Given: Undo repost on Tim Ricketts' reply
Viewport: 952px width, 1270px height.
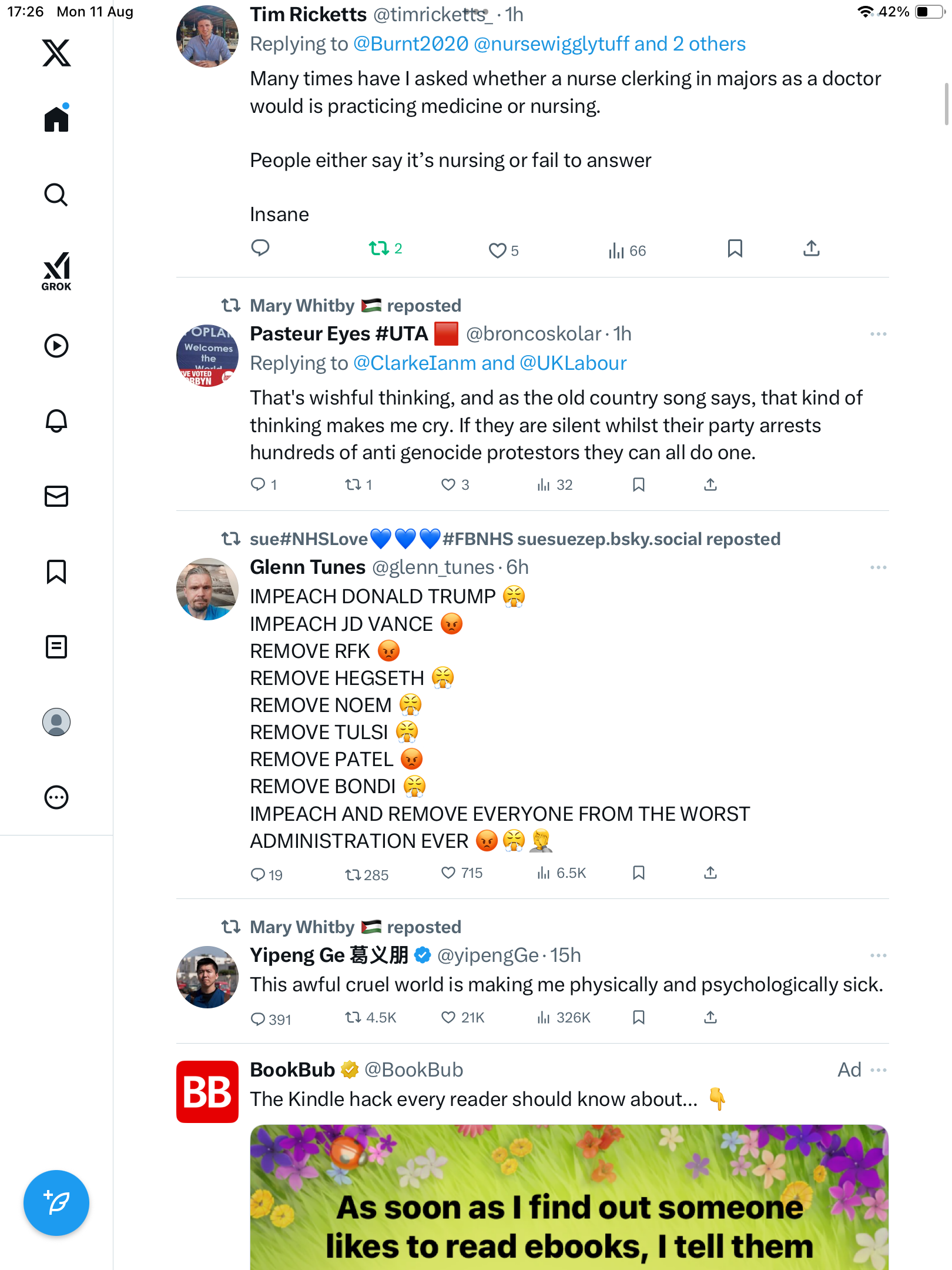Looking at the screenshot, I should point(379,249).
